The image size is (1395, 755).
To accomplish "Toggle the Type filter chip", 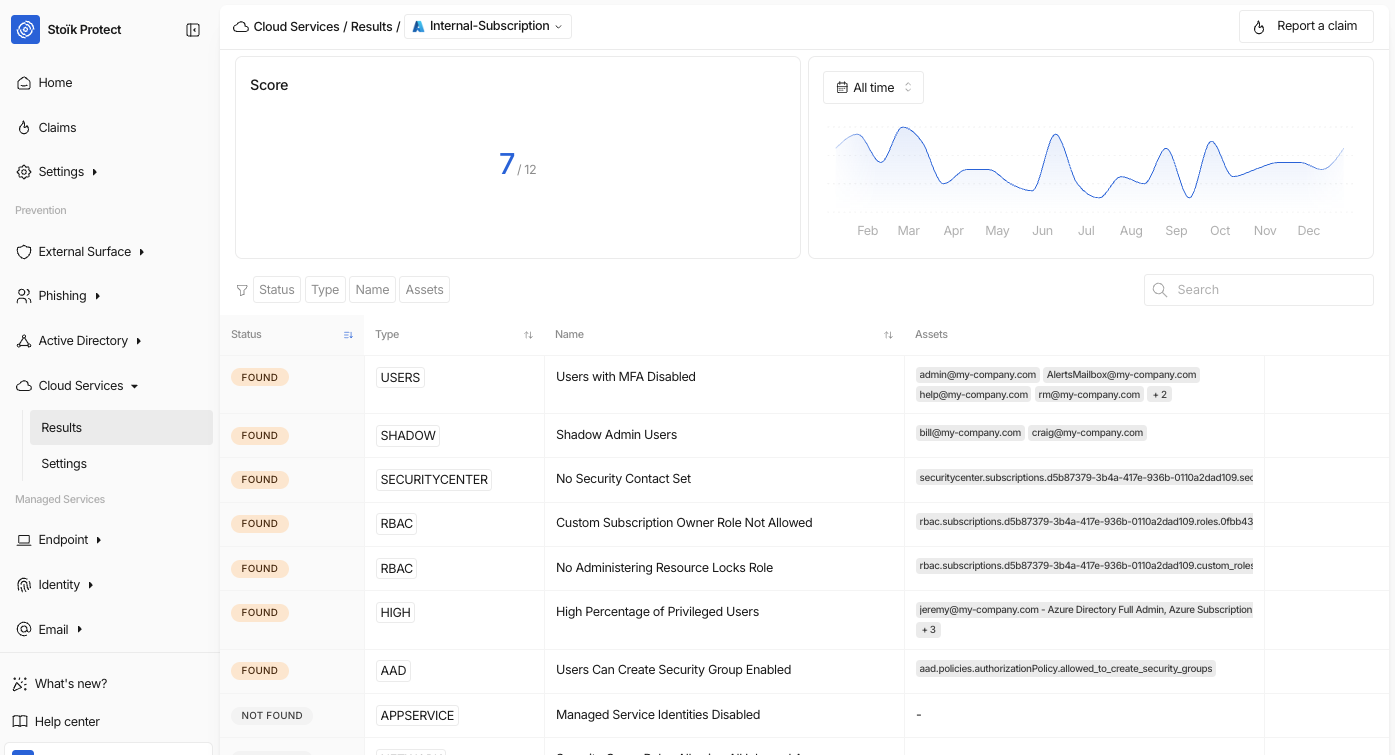I will (325, 290).
